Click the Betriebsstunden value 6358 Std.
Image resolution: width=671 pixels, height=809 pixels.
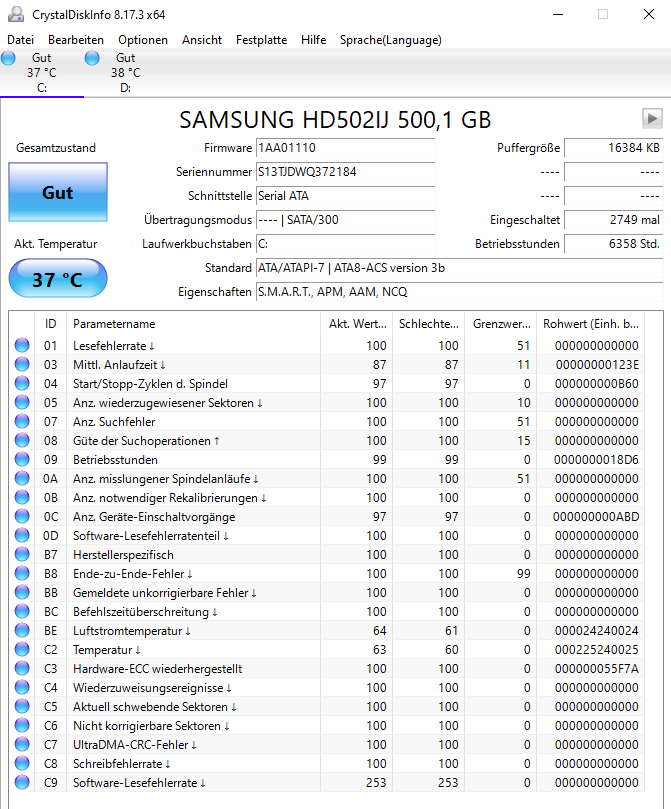click(613, 244)
